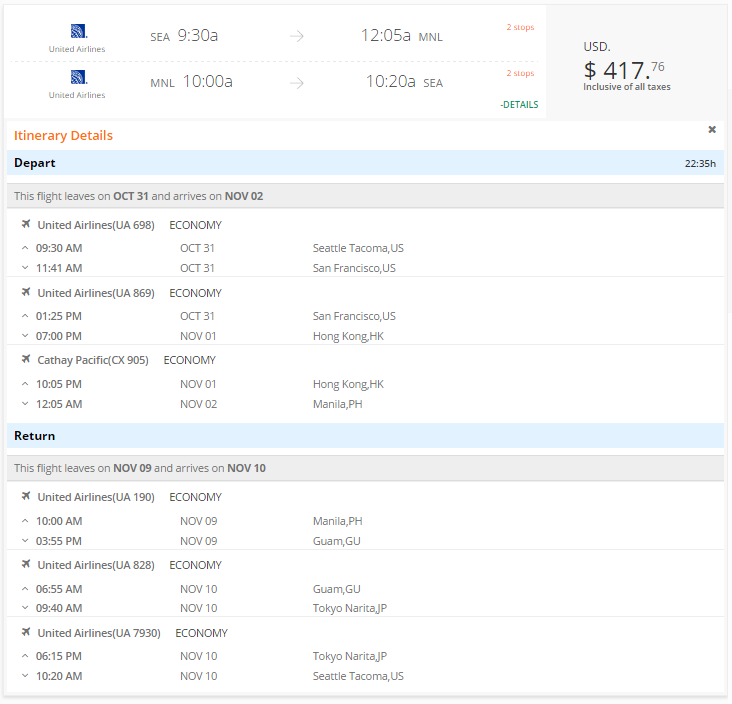Click landing chevron at 09:40 AM Tokyo Narita
732x704 pixels.
click(25, 608)
